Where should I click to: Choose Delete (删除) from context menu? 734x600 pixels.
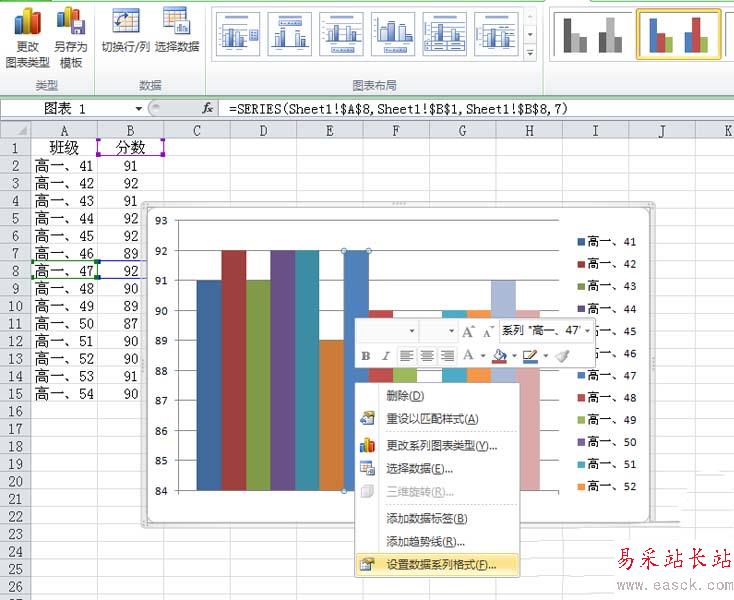pyautogui.click(x=437, y=396)
